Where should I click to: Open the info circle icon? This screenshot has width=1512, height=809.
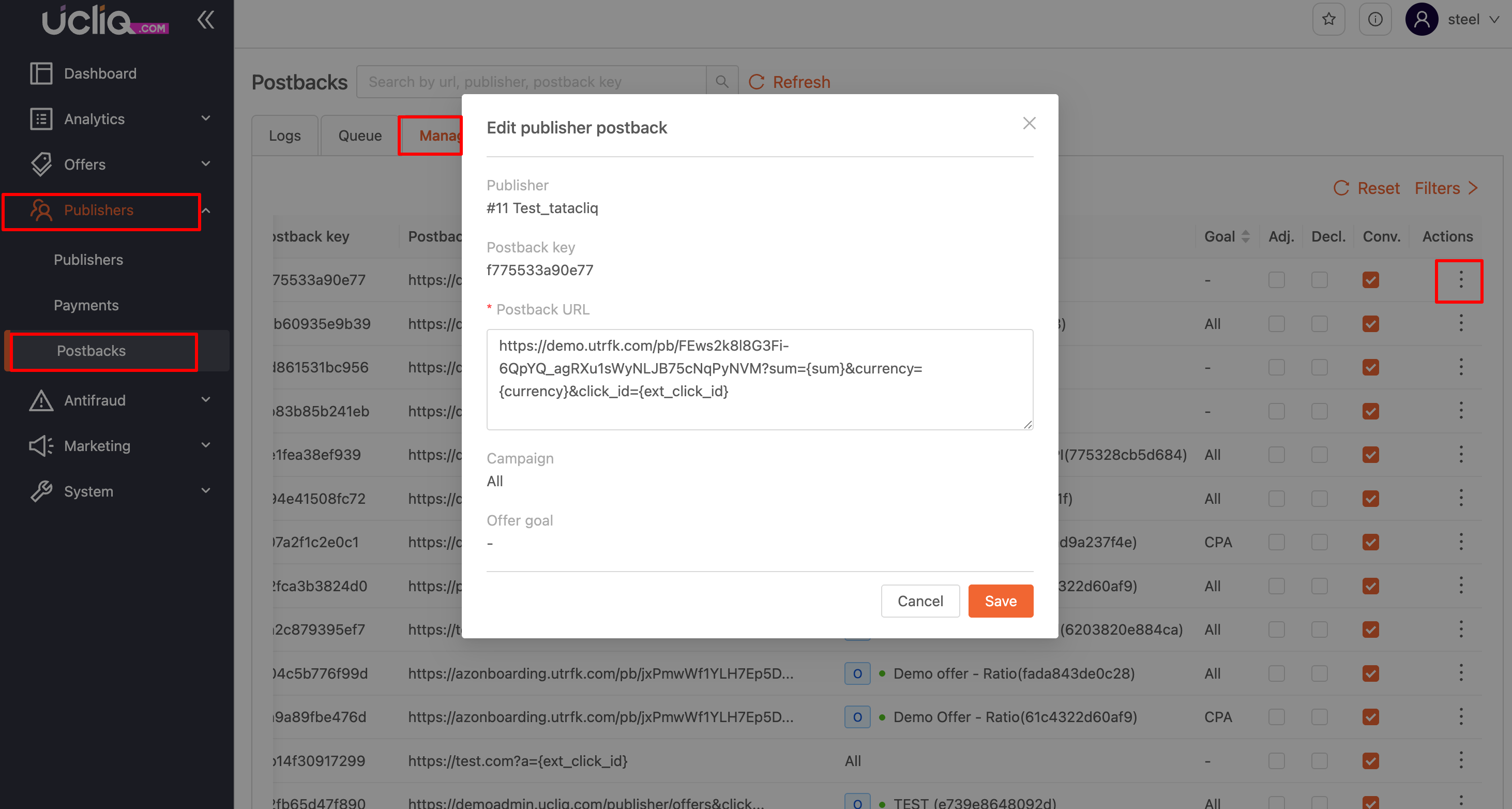1374,19
